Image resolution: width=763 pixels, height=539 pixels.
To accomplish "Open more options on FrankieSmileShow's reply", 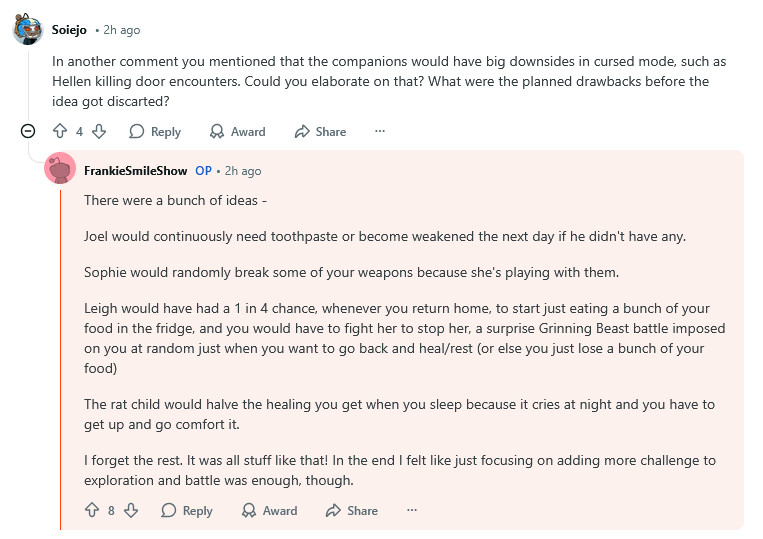I will pyautogui.click(x=412, y=510).
